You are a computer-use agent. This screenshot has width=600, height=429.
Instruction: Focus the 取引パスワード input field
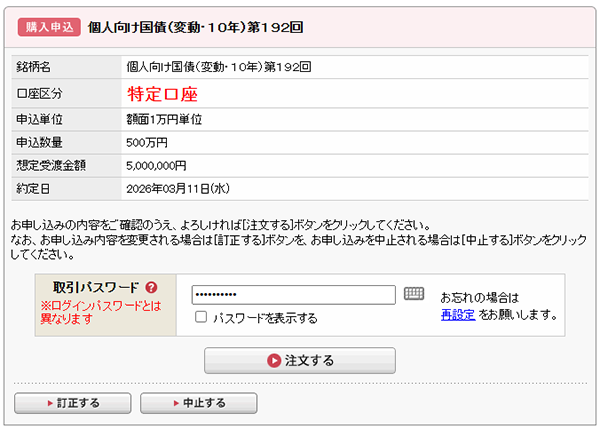click(x=293, y=294)
